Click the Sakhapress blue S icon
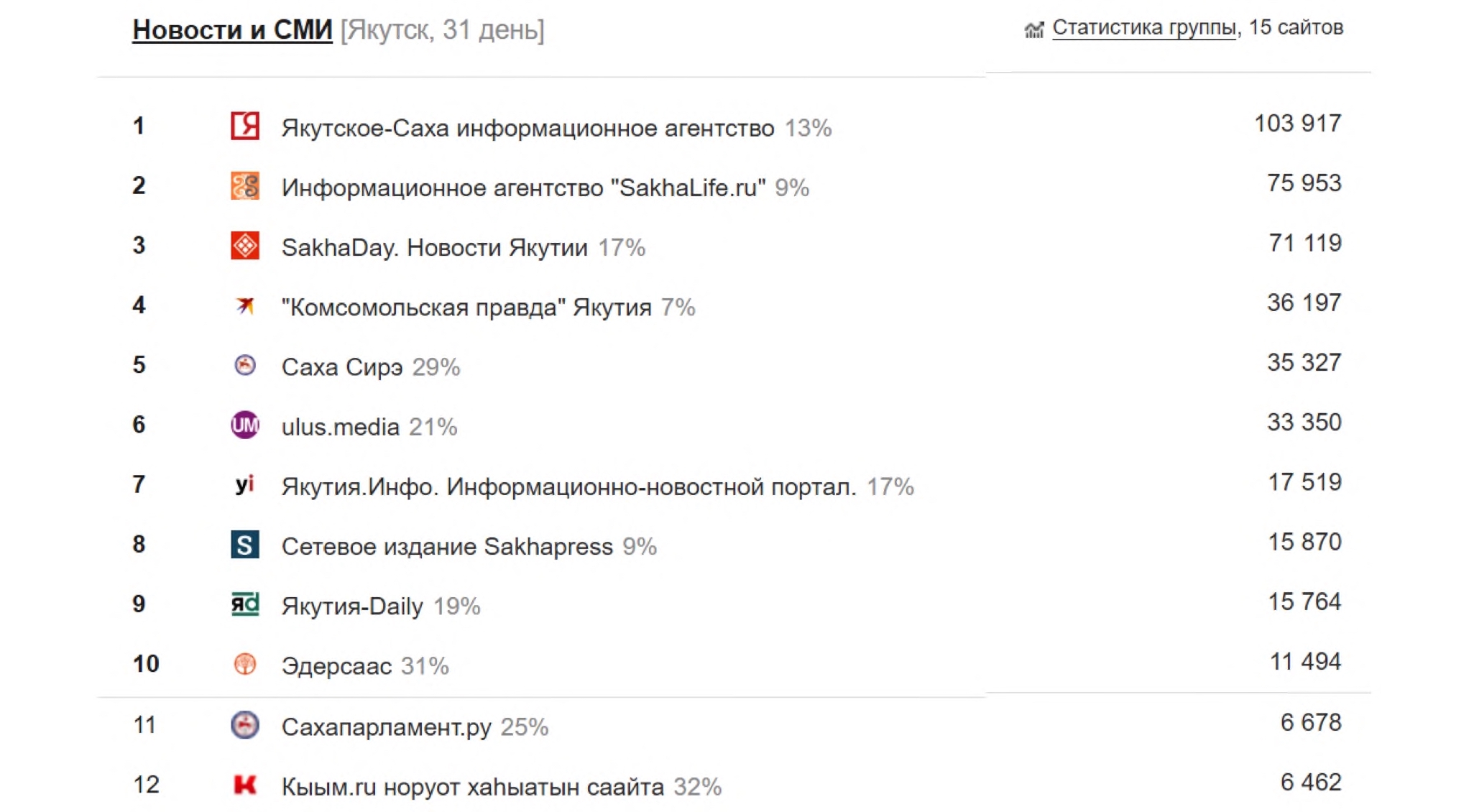The width and height of the screenshot is (1474, 812). tap(245, 545)
